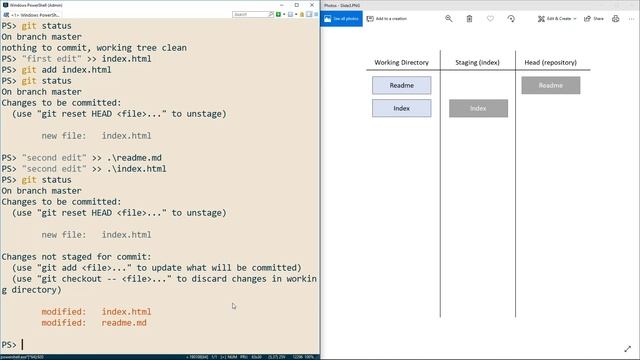640x360 pixels.
Task: Open the Edit & Create dropdown
Action: [x=557, y=19]
